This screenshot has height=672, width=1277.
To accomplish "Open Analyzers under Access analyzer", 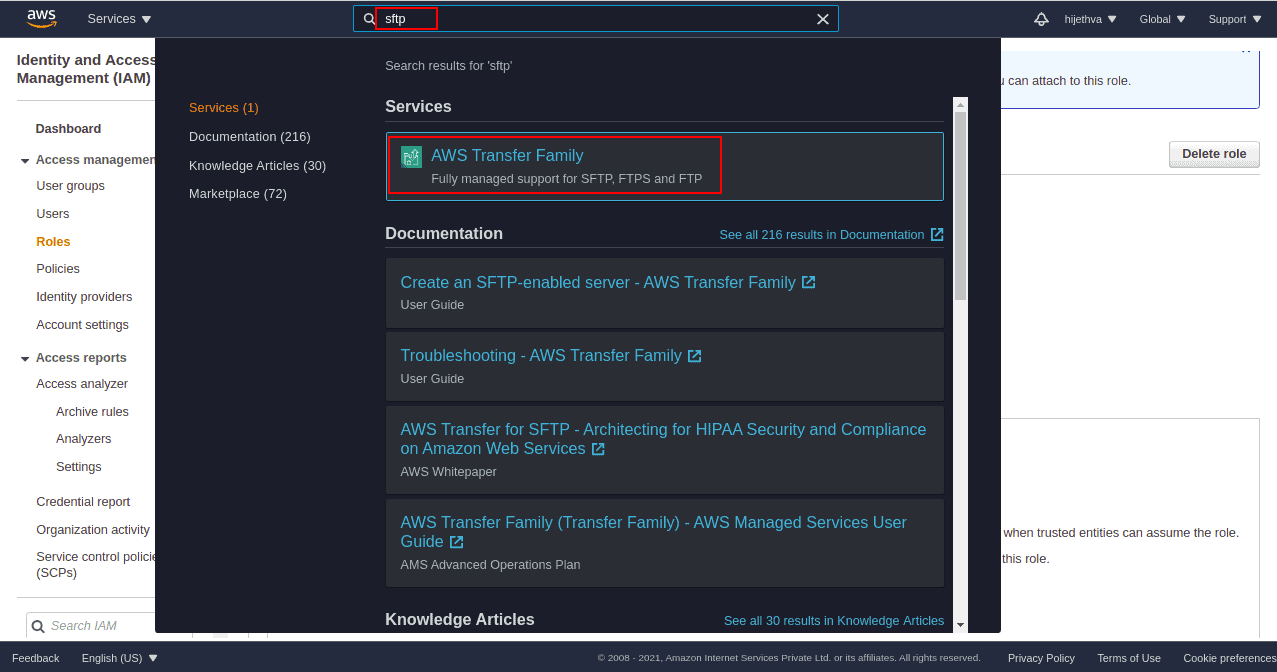I will [x=84, y=439].
